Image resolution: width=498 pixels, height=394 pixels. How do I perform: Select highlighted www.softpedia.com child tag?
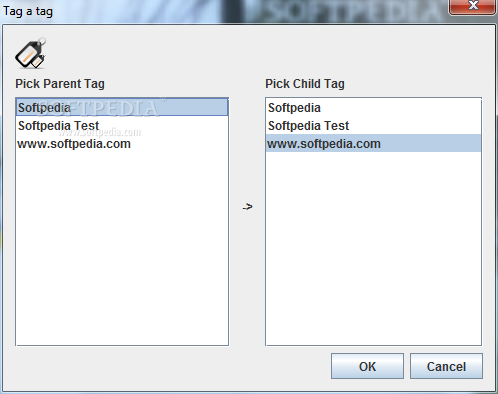(373, 144)
